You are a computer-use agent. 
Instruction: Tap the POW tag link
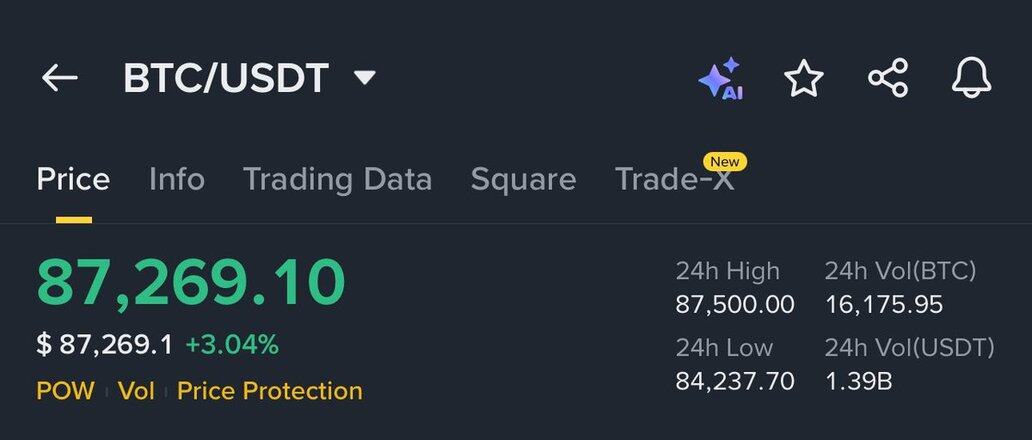click(65, 391)
